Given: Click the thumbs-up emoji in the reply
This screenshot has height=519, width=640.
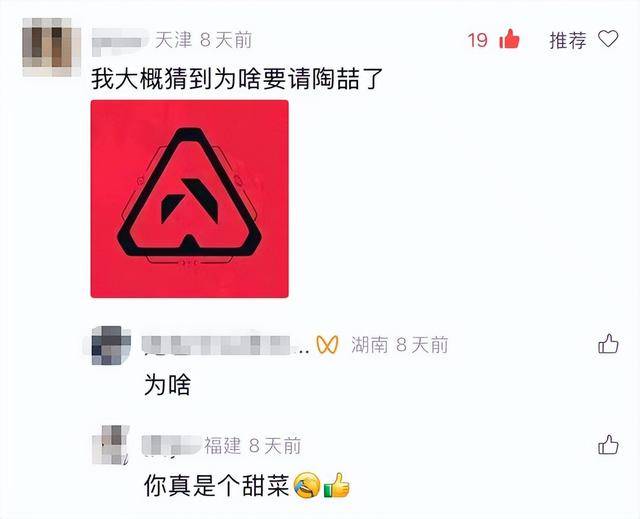Looking at the screenshot, I should (337, 486).
